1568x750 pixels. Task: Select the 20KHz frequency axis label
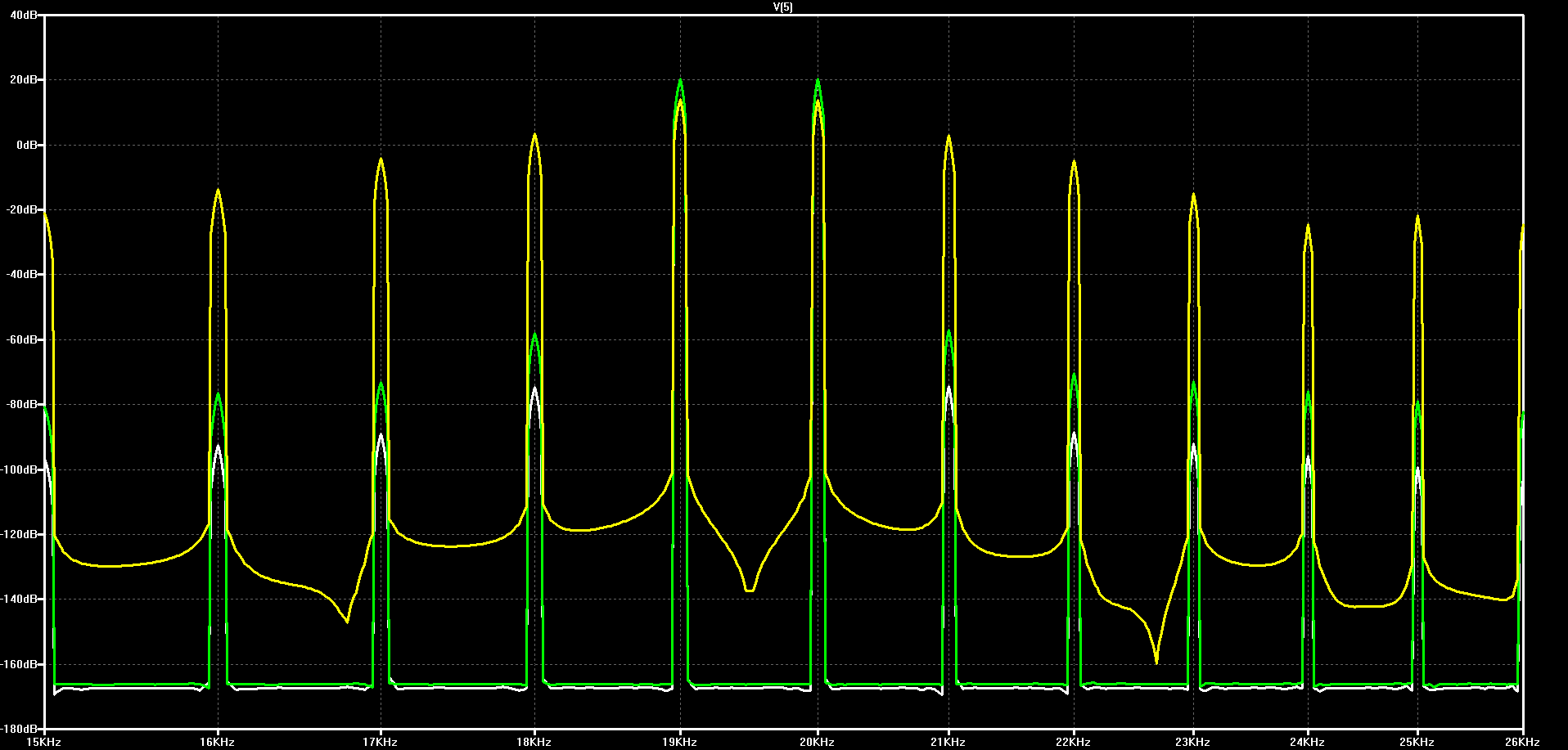[817, 742]
